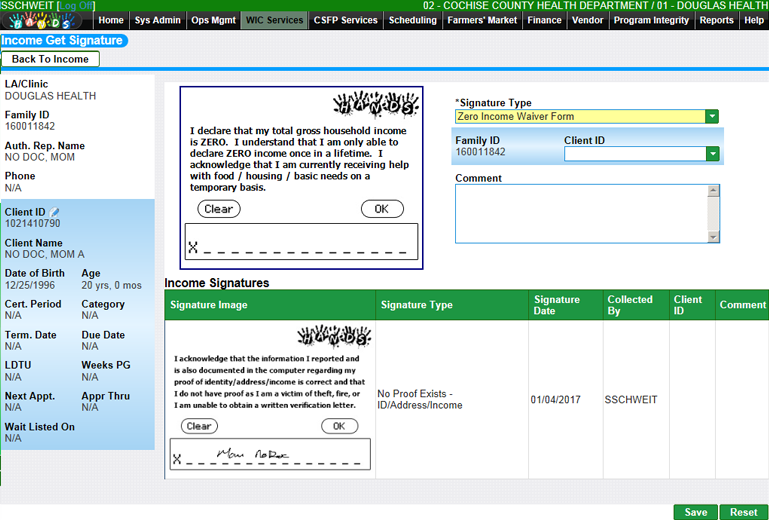Go to the Farmers' Market menu
Image resolution: width=769 pixels, height=520 pixels.
(483, 20)
